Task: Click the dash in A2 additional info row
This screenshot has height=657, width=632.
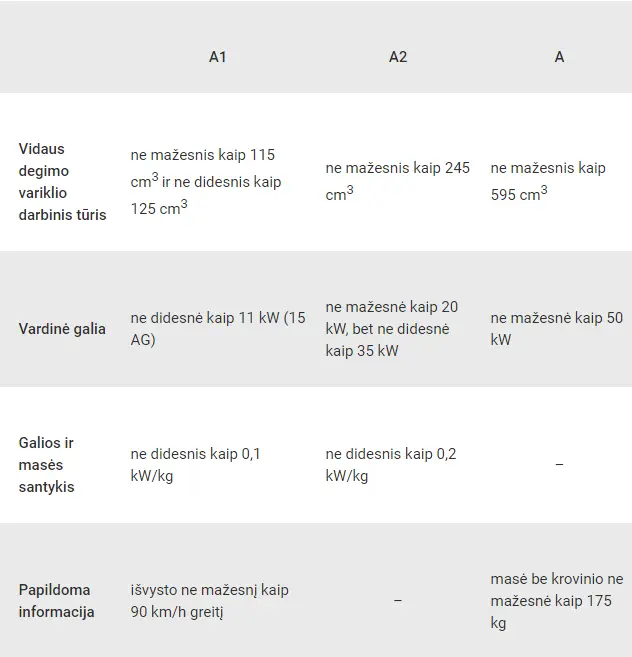Action: point(398,600)
